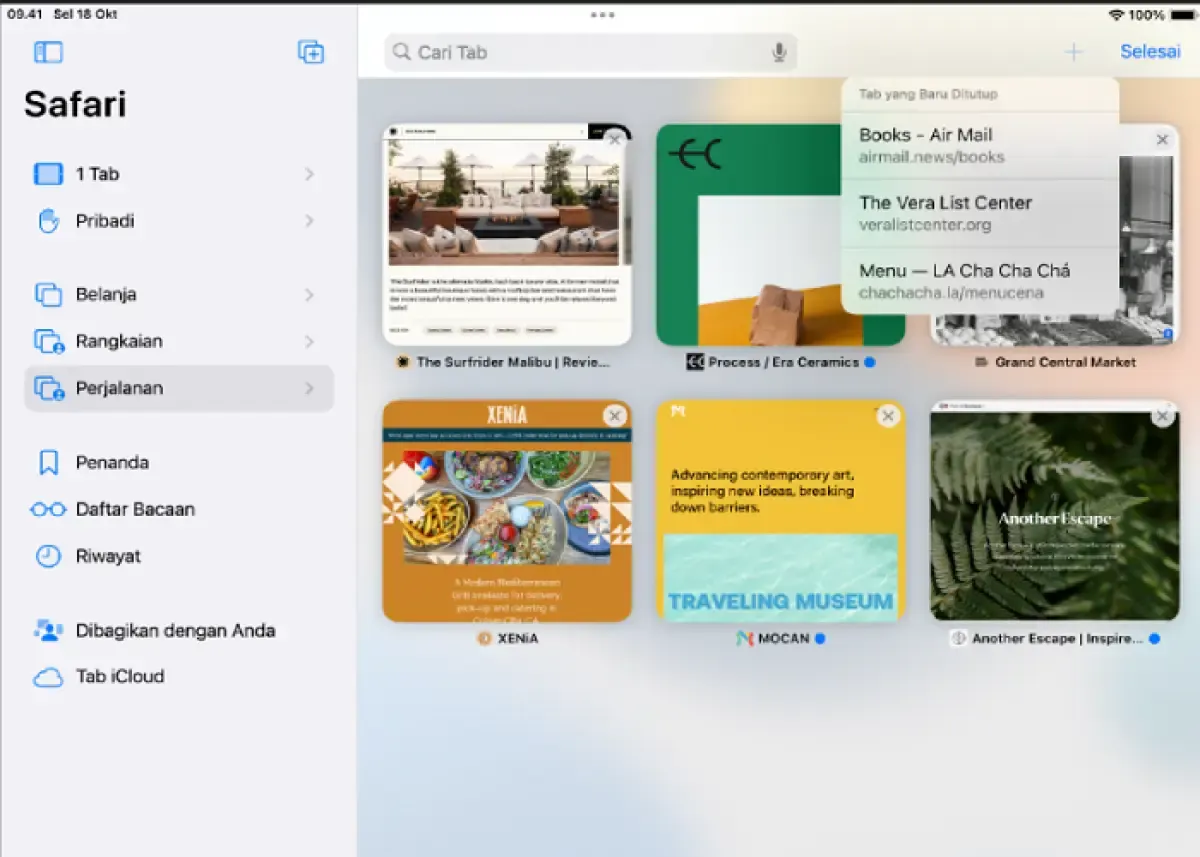Open the XENiA tab thumbnail
The height and width of the screenshot is (857, 1200).
[507, 511]
